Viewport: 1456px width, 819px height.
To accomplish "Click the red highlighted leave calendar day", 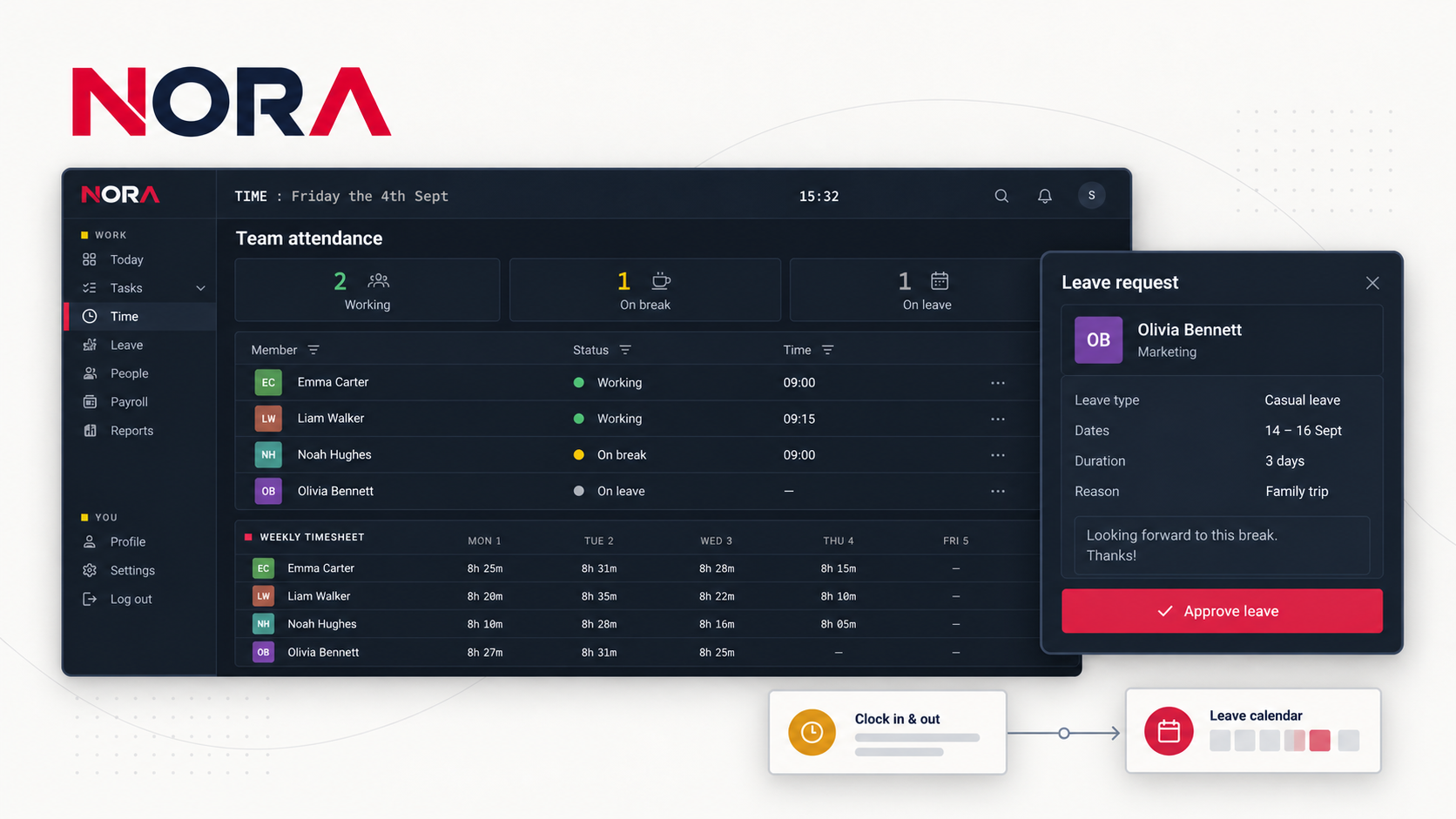I will [x=1319, y=741].
